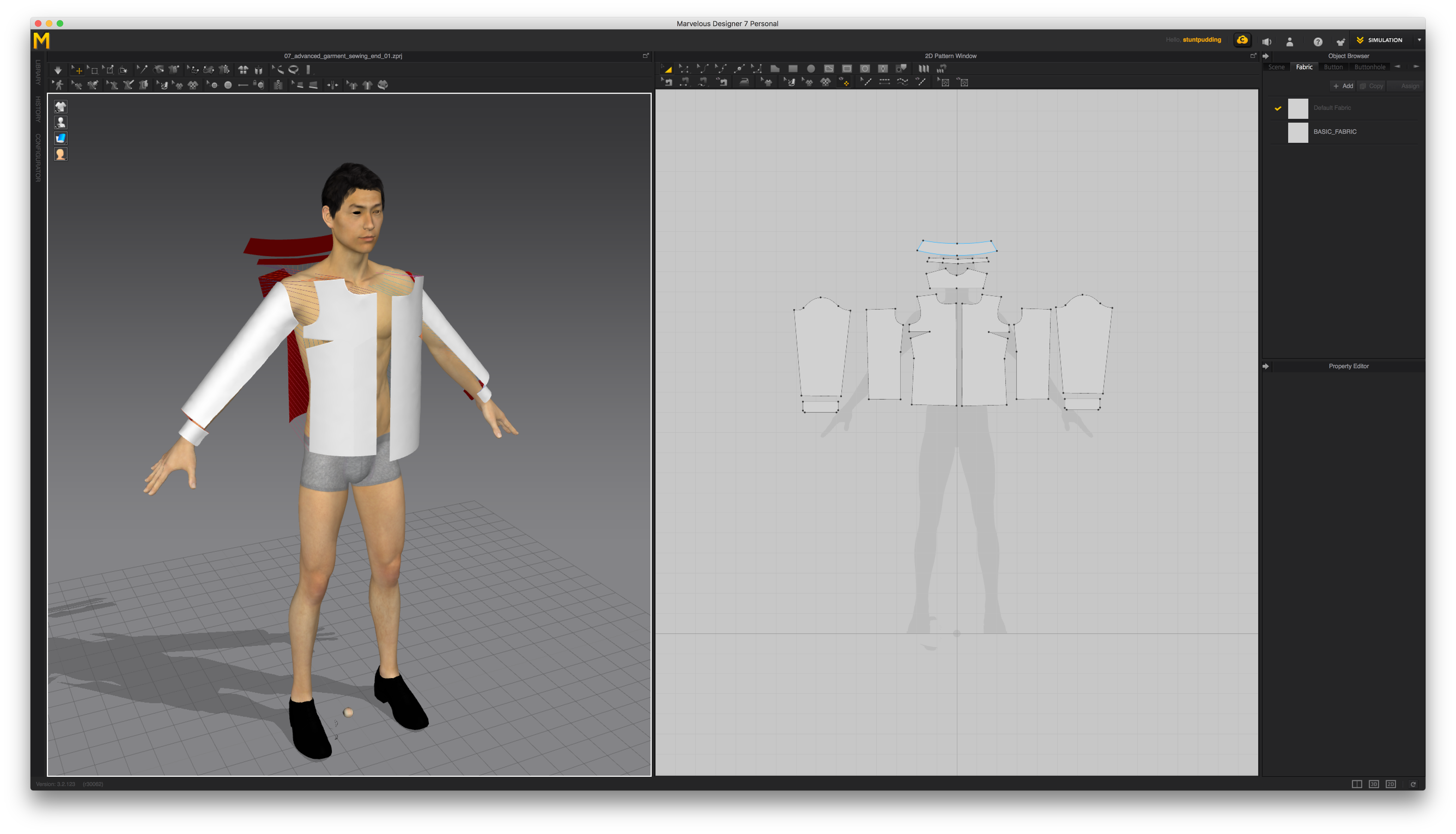Select the Internal Rectangle tool
The image size is (1456, 834).
point(847,69)
